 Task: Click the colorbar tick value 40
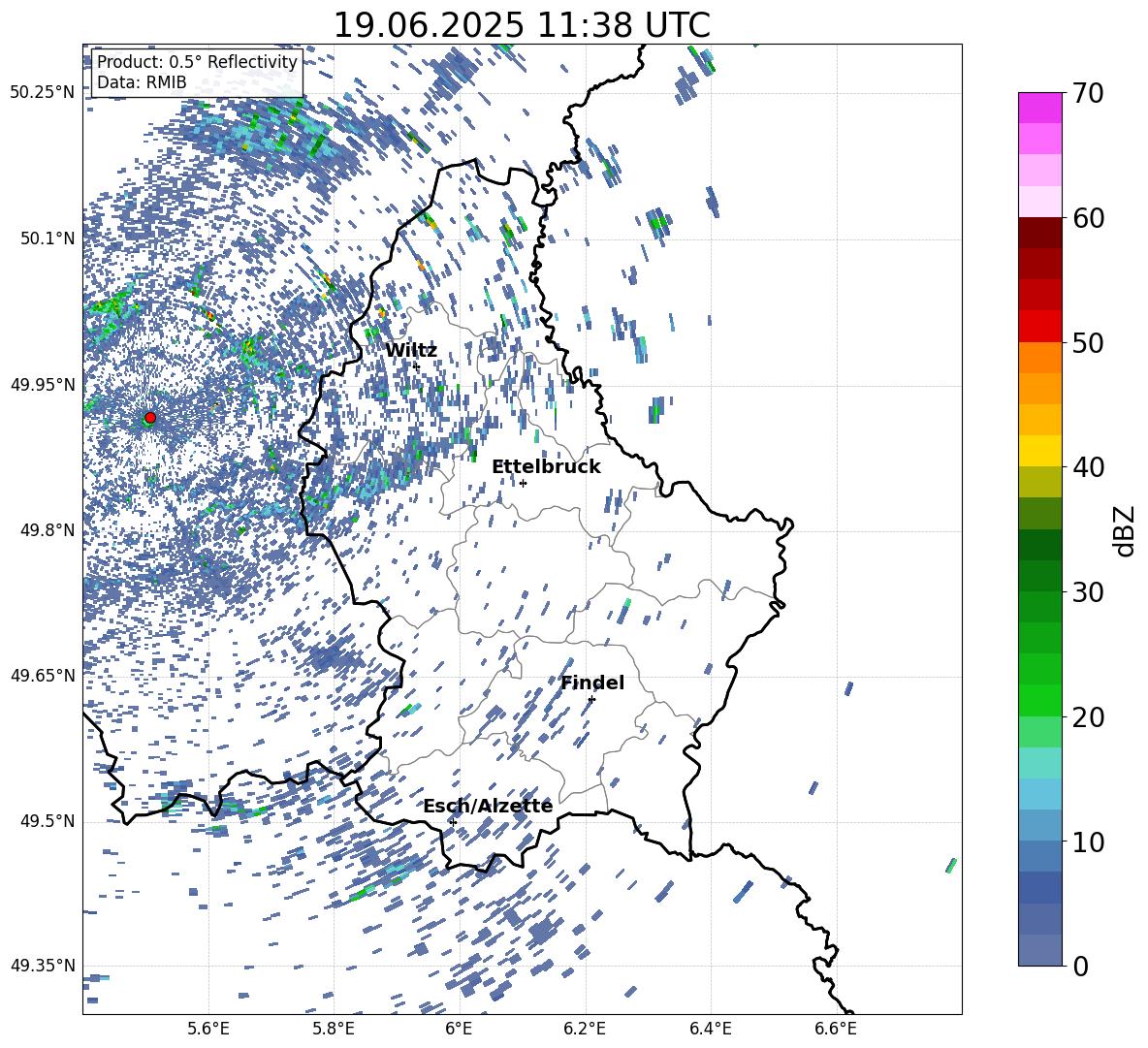1088,467
